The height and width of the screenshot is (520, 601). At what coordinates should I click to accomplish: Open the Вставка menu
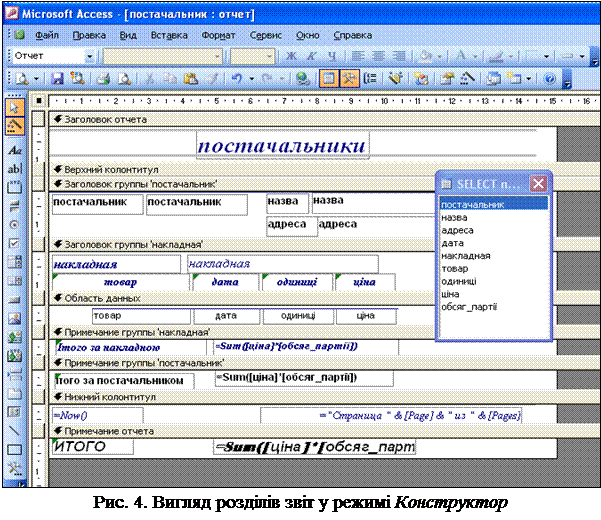coord(169,35)
